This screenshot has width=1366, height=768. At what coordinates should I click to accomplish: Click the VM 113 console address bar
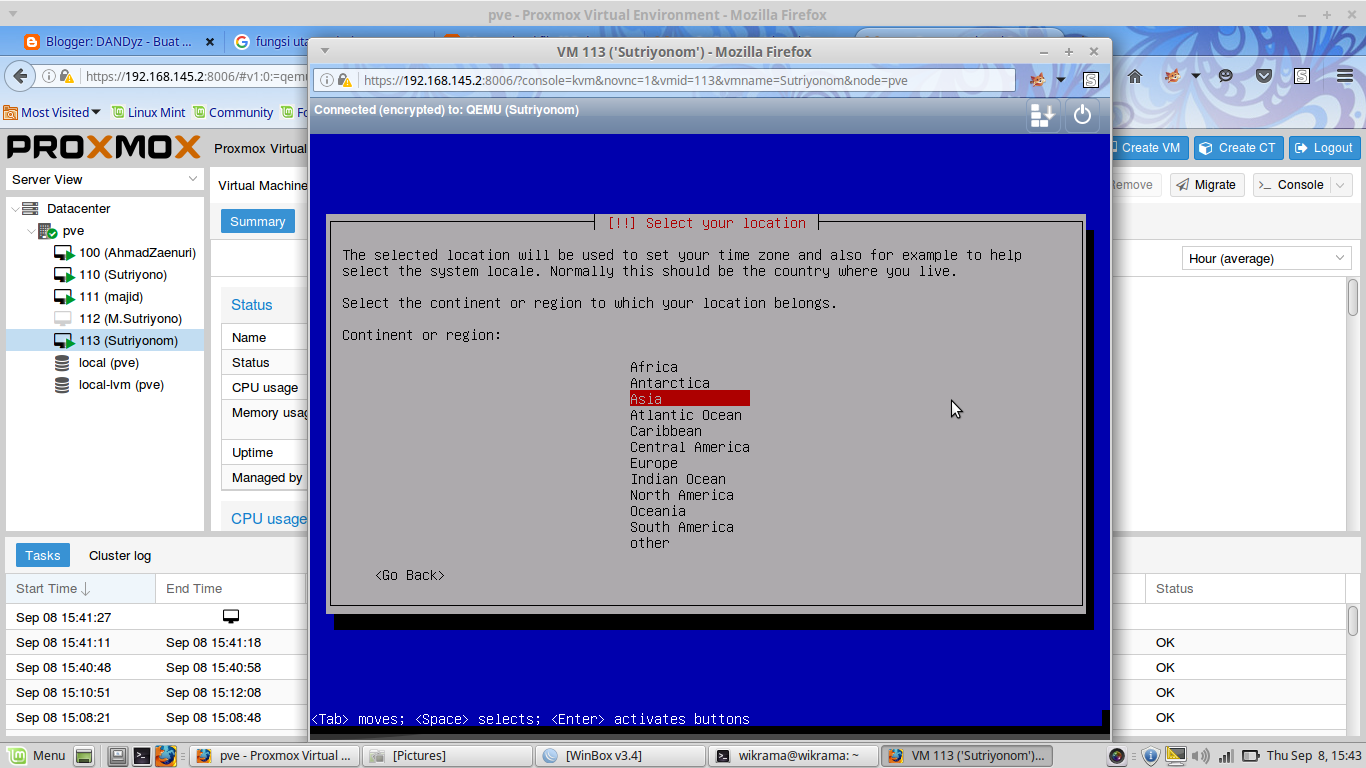pyautogui.click(x=664, y=80)
